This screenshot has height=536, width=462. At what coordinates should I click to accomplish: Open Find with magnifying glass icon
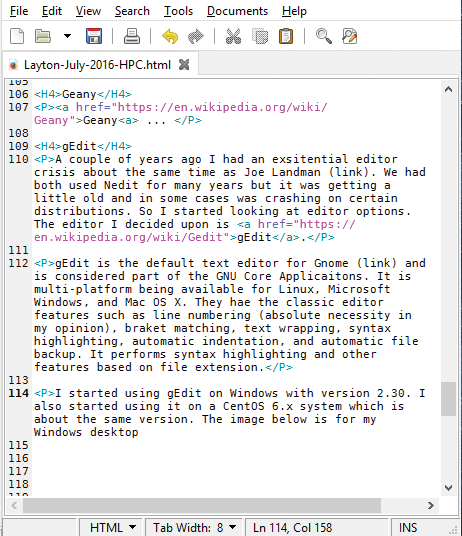tap(324, 36)
